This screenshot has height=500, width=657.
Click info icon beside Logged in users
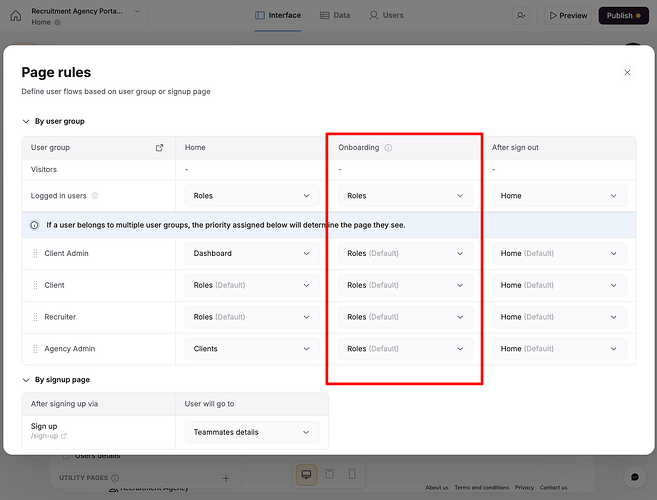(95, 196)
